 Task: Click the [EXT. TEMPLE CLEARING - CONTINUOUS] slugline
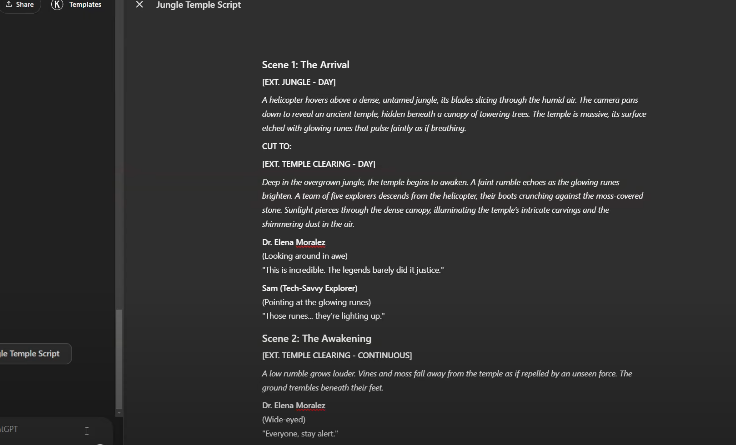tap(337, 355)
